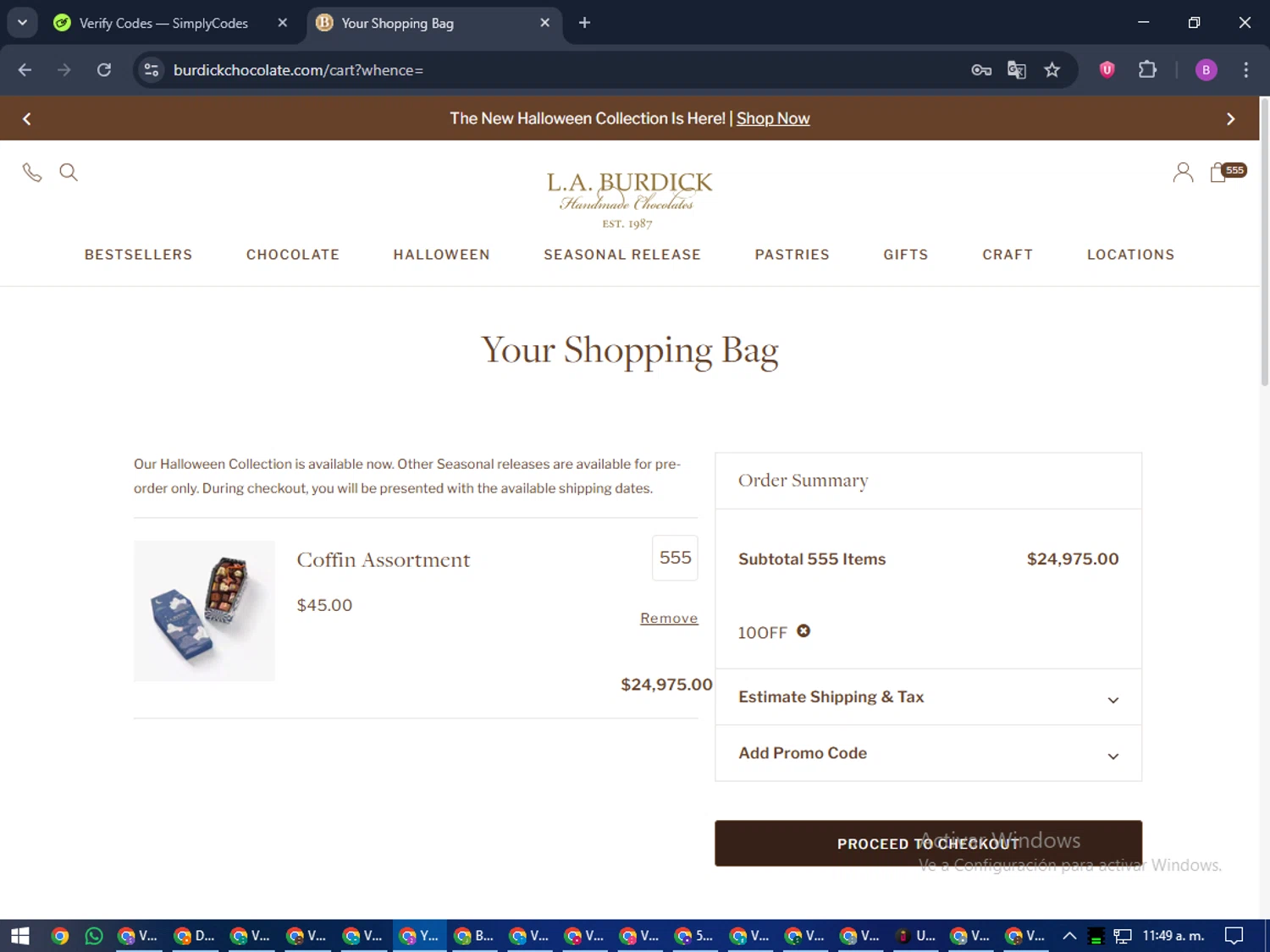Click the page vertical scrollbar
This screenshot has width=1270, height=952.
pos(1265,243)
